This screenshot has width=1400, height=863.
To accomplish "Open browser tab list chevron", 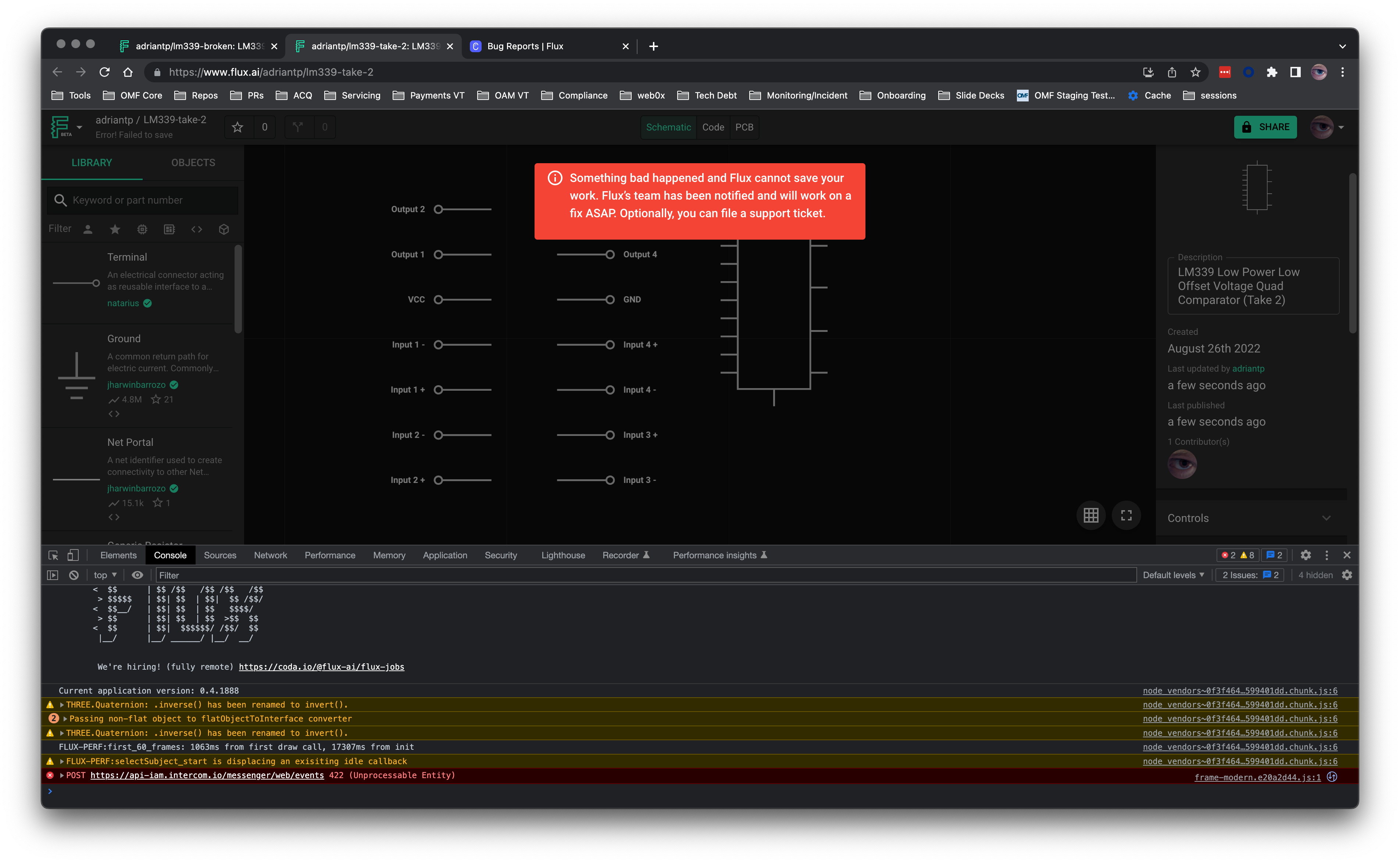I will click(1342, 46).
